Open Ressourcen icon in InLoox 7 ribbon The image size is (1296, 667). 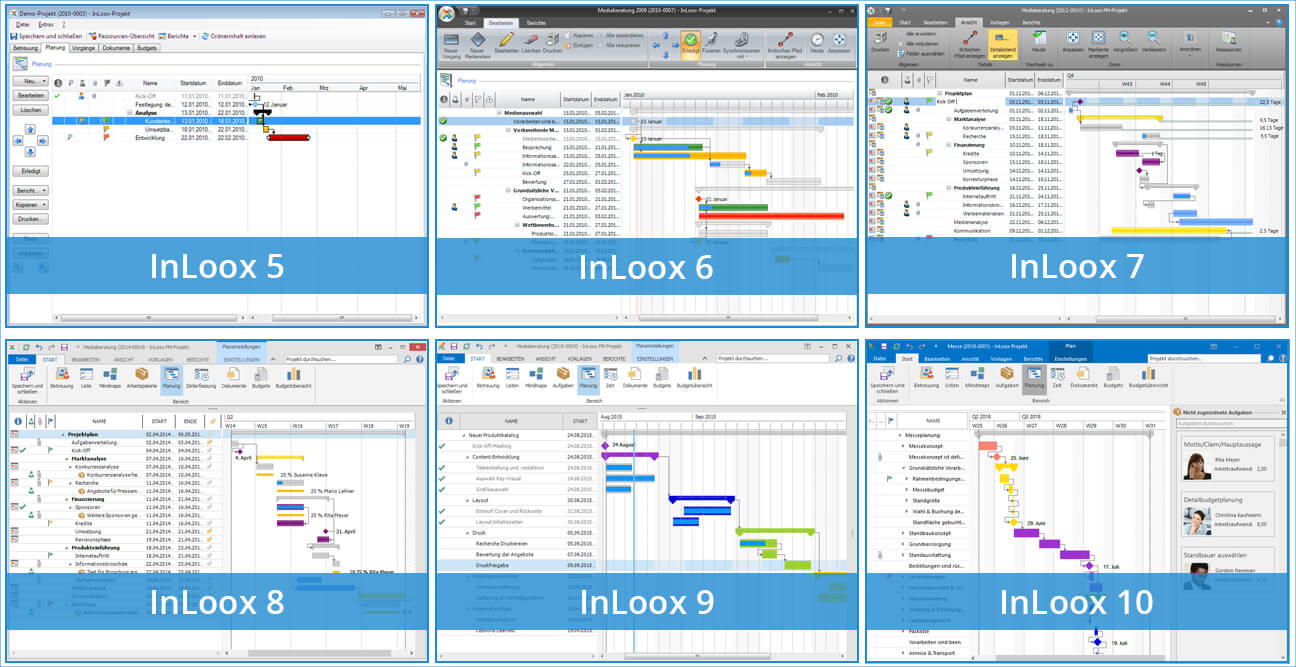pos(1228,36)
